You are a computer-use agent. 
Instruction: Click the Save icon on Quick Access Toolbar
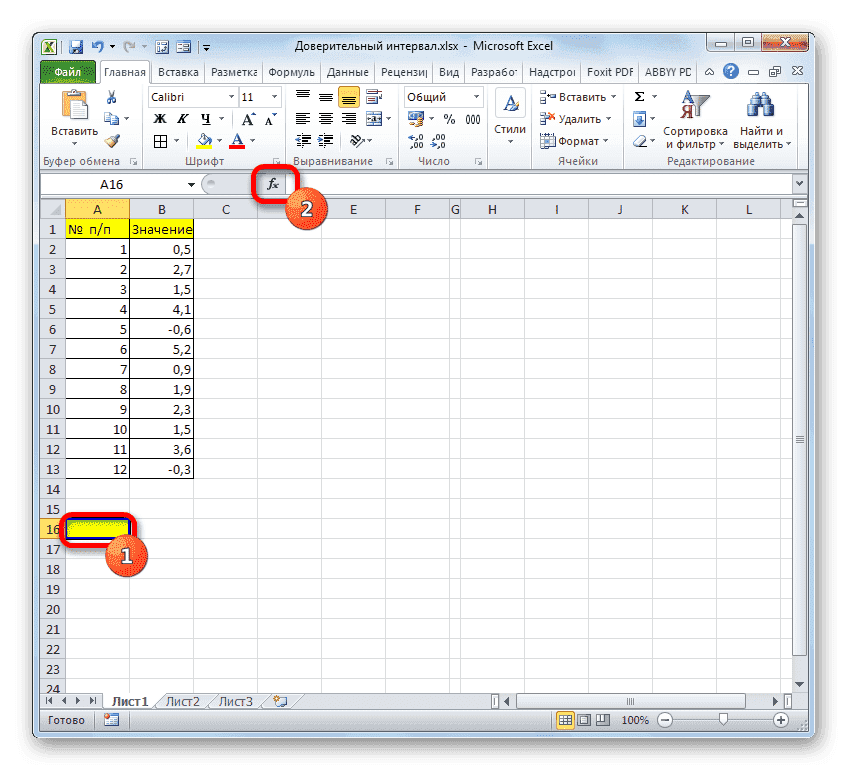[75, 46]
